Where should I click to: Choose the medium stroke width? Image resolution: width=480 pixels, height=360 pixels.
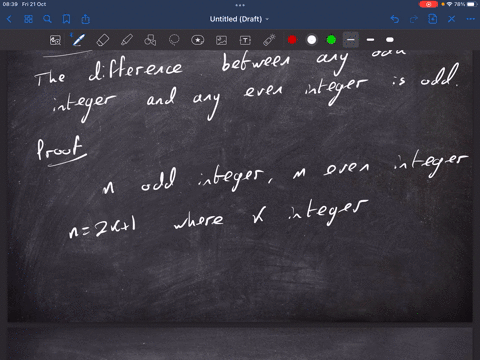click(x=370, y=40)
